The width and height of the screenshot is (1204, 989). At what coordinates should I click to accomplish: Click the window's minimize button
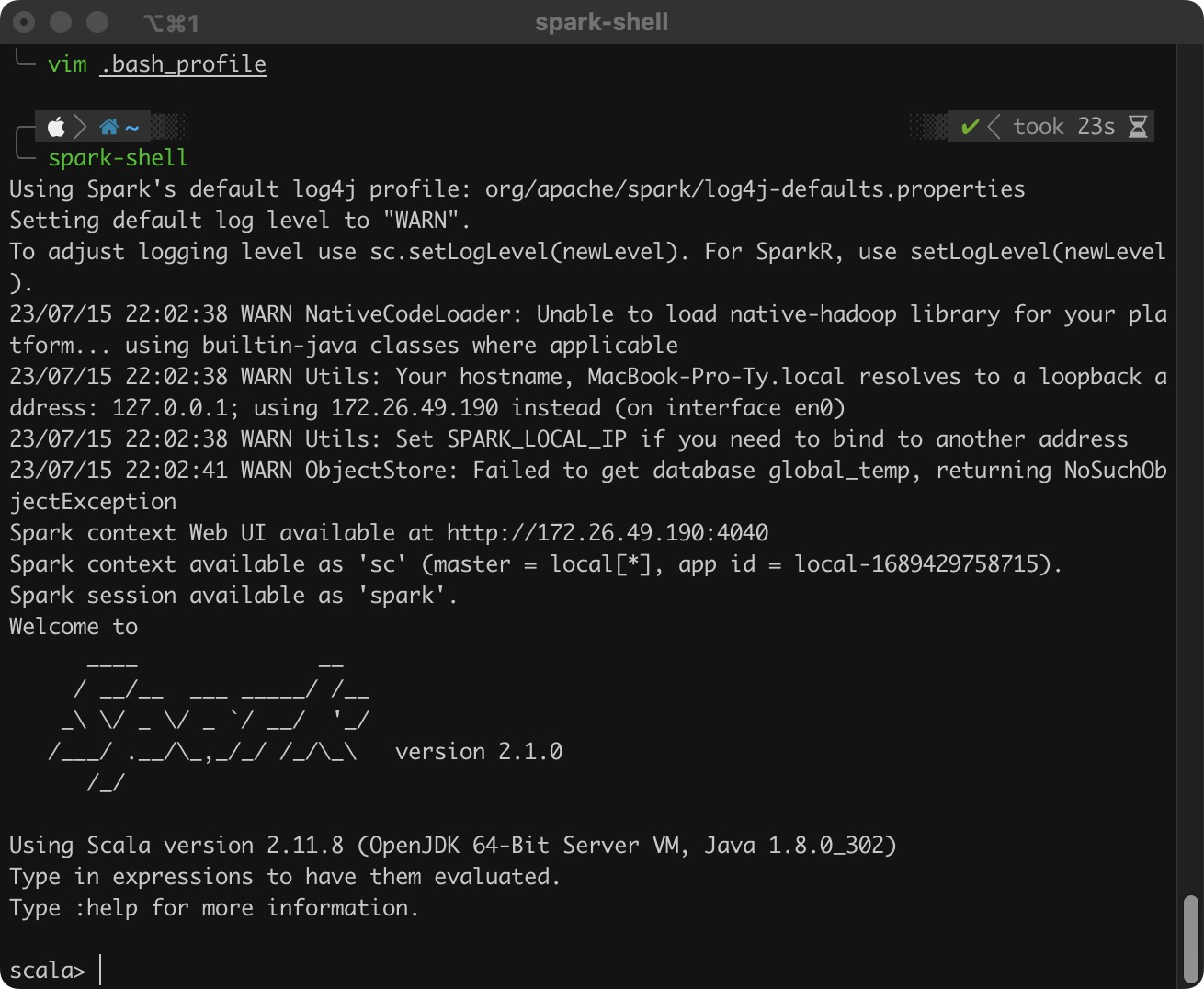[61, 22]
